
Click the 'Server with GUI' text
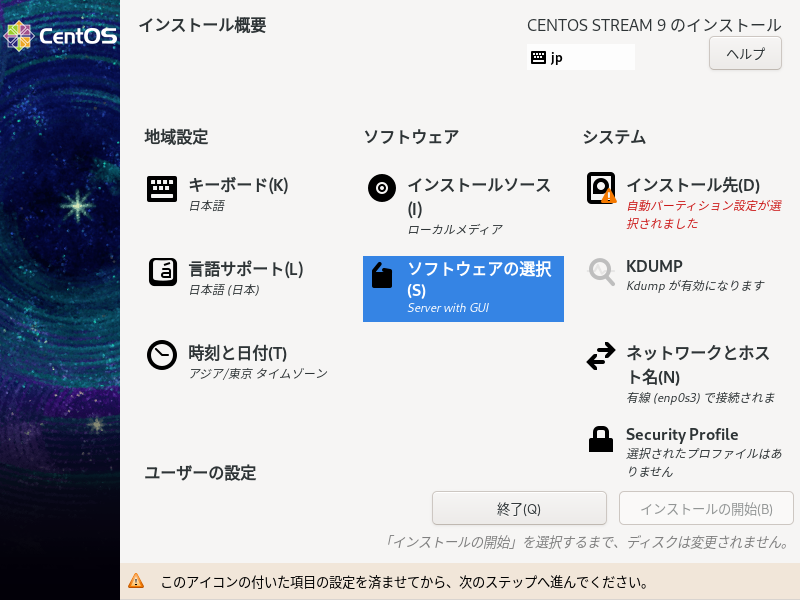pos(448,308)
